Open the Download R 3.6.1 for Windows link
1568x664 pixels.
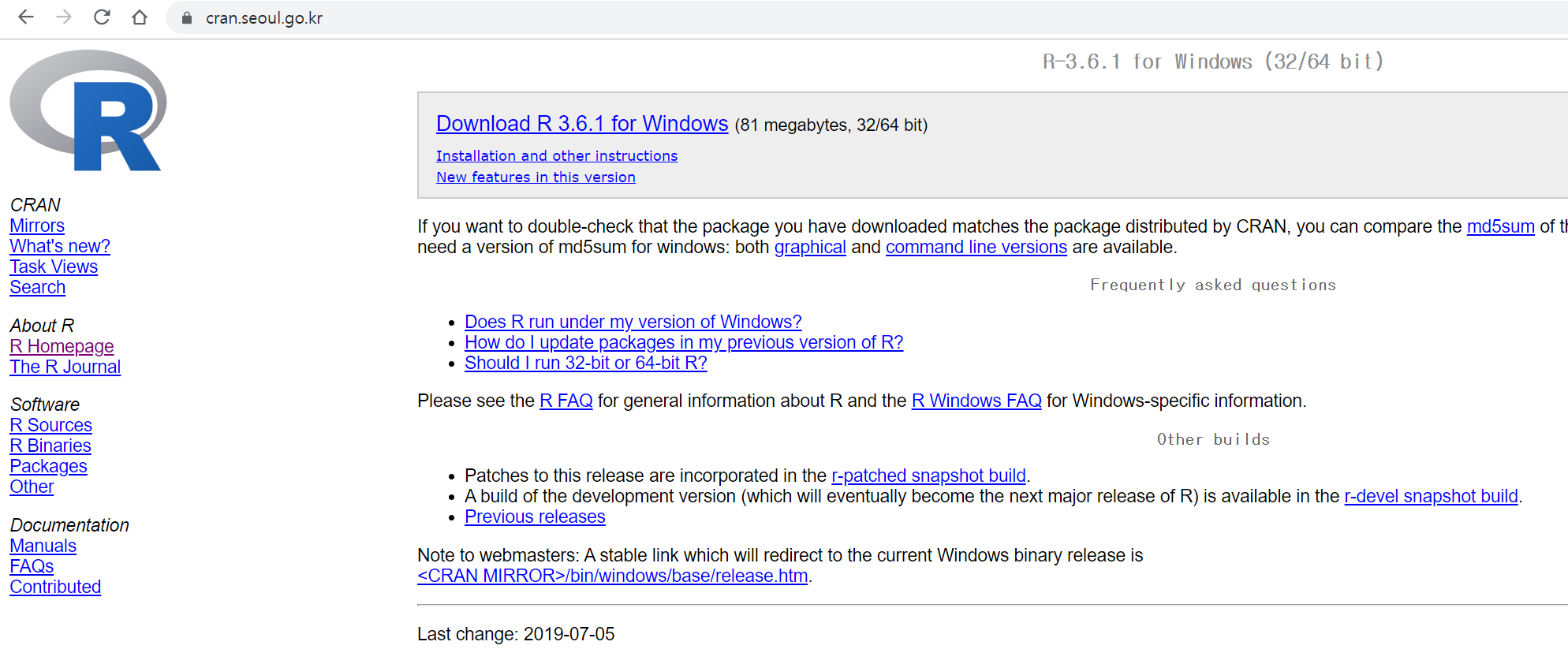pyautogui.click(x=582, y=124)
